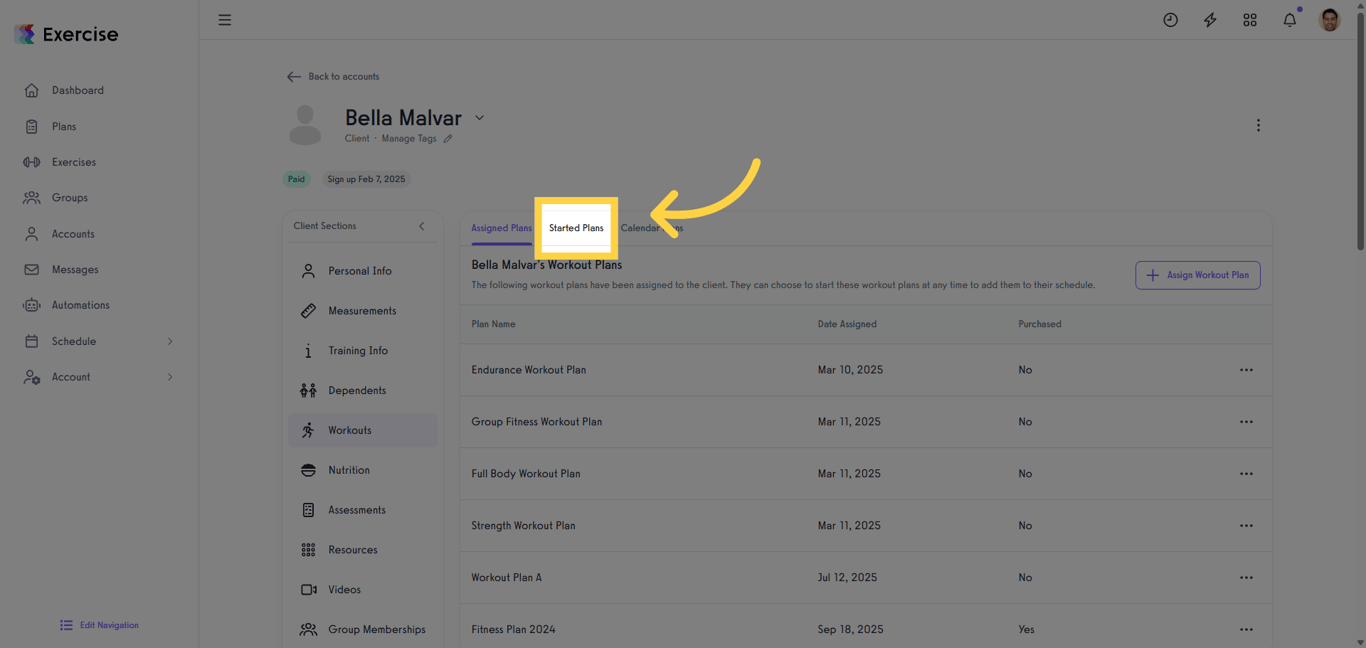Open Group Memberships section
The width and height of the screenshot is (1366, 648).
click(x=363, y=629)
